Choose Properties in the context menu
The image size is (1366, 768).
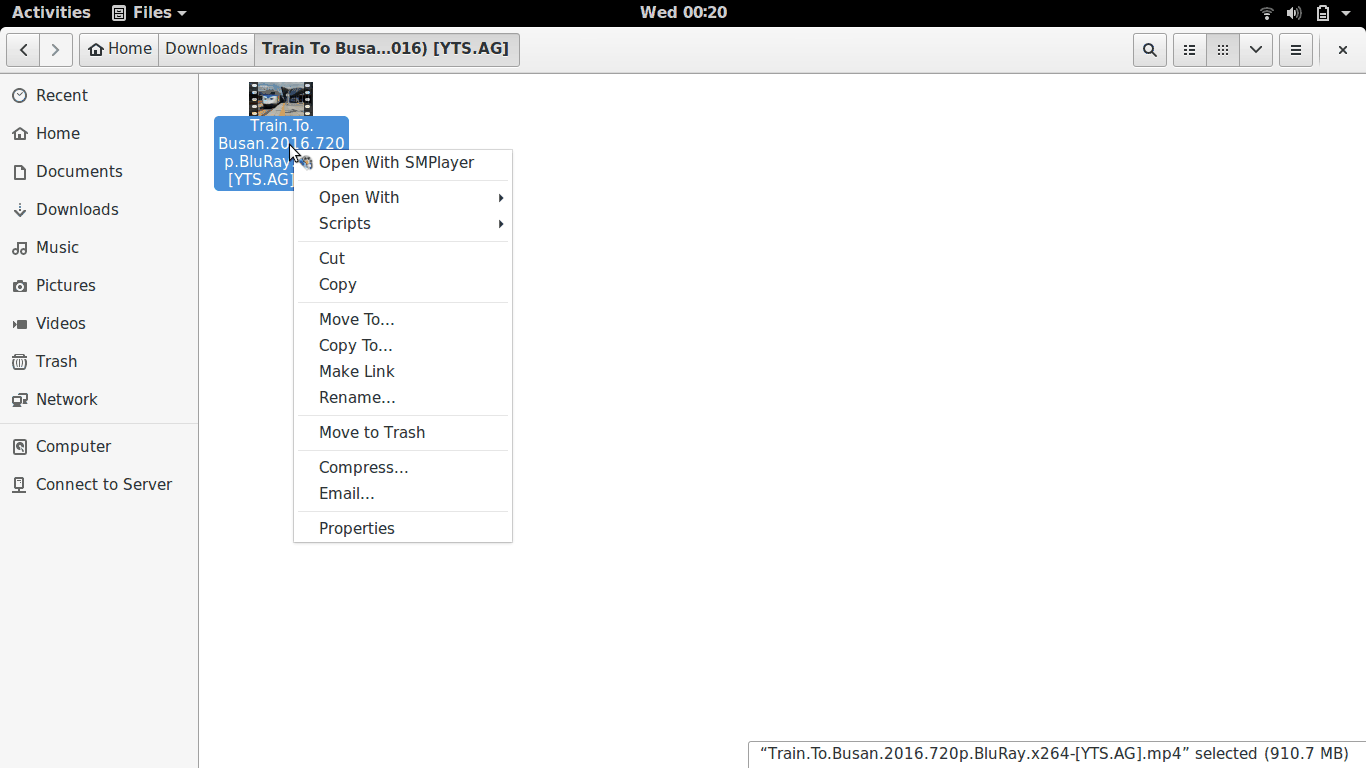[x=357, y=528]
